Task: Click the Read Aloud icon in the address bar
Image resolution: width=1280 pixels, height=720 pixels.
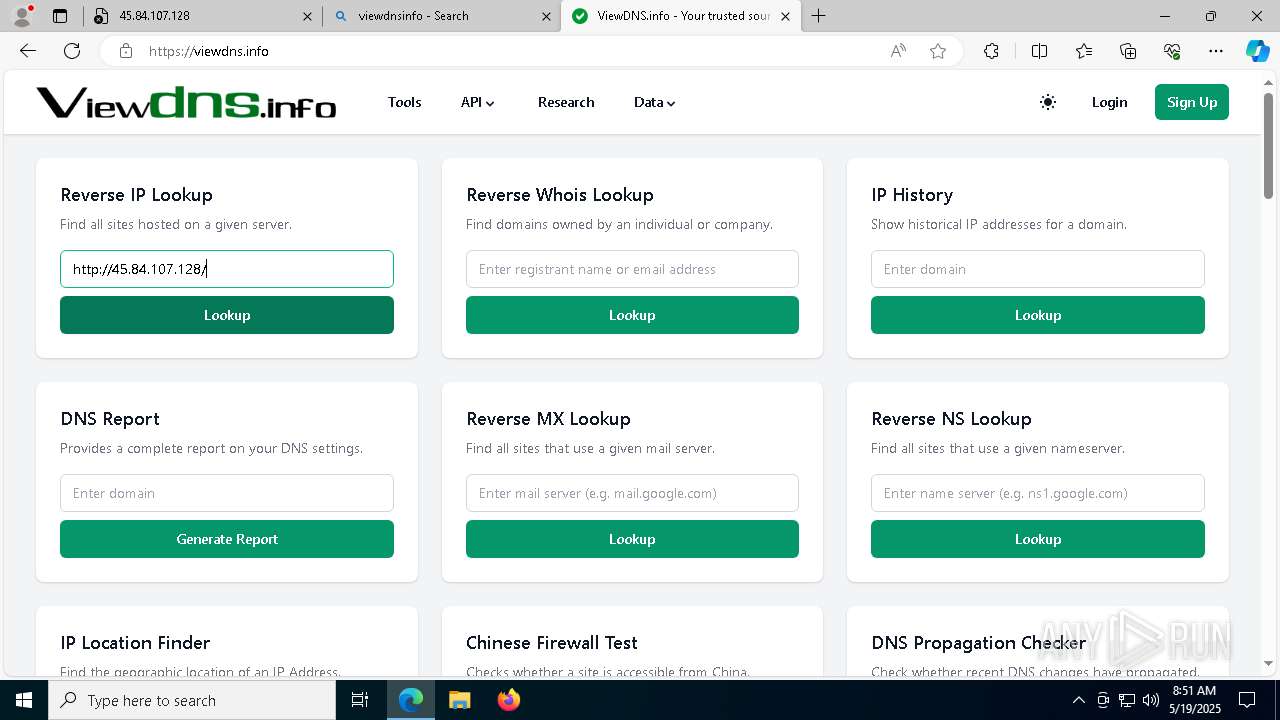Action: tap(898, 51)
